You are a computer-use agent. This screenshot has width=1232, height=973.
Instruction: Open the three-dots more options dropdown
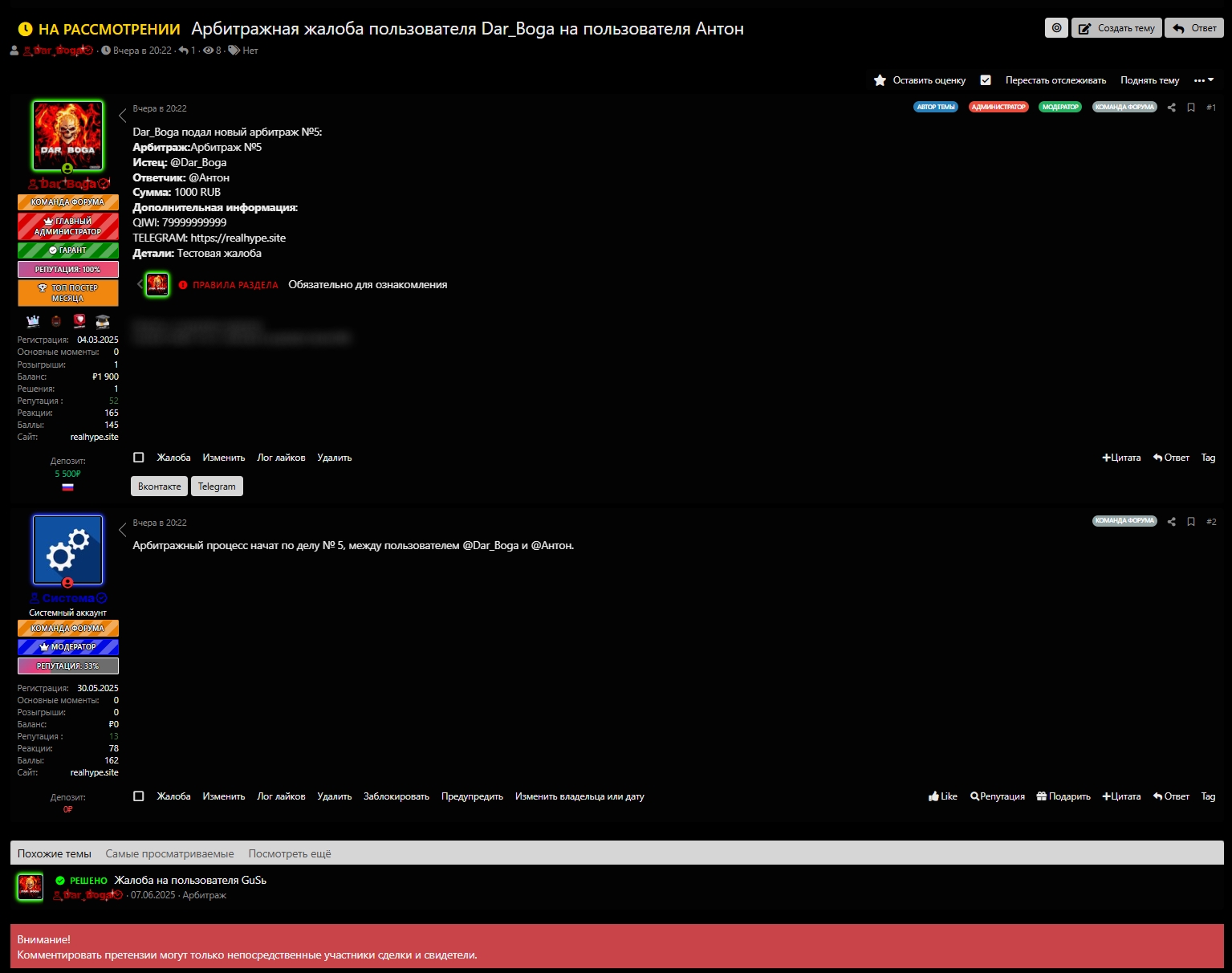pyautogui.click(x=1203, y=80)
